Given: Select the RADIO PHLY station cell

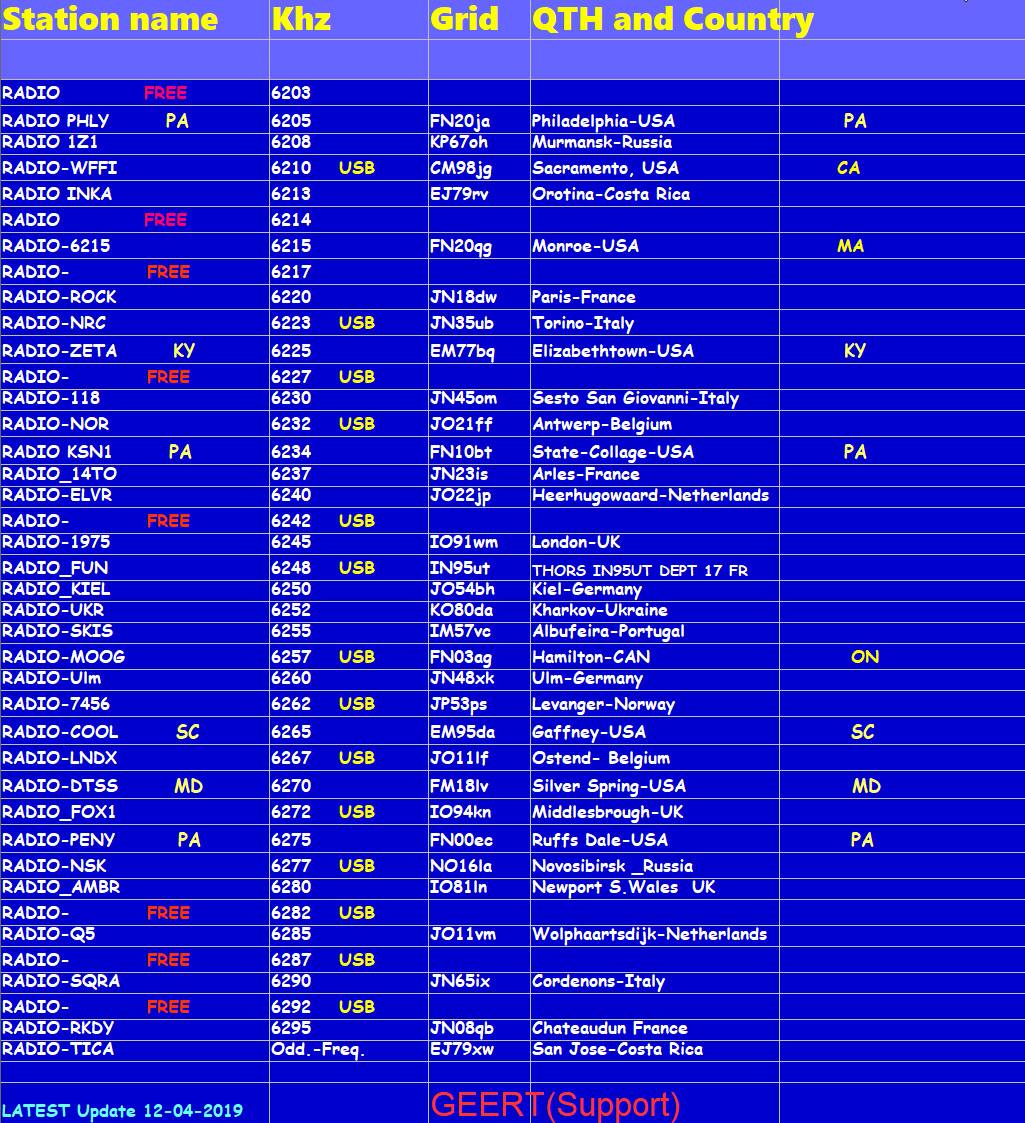Looking at the screenshot, I should [56, 120].
